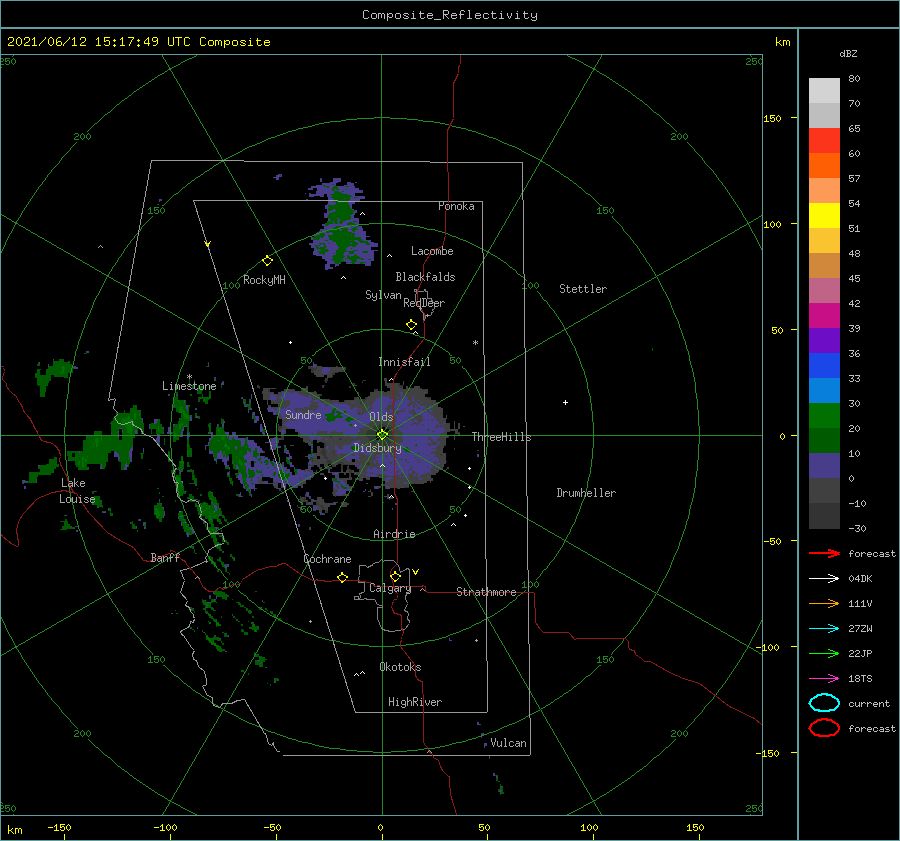Click the RockyMH label
Viewport: 900px width, 841px height.
pyautogui.click(x=264, y=280)
